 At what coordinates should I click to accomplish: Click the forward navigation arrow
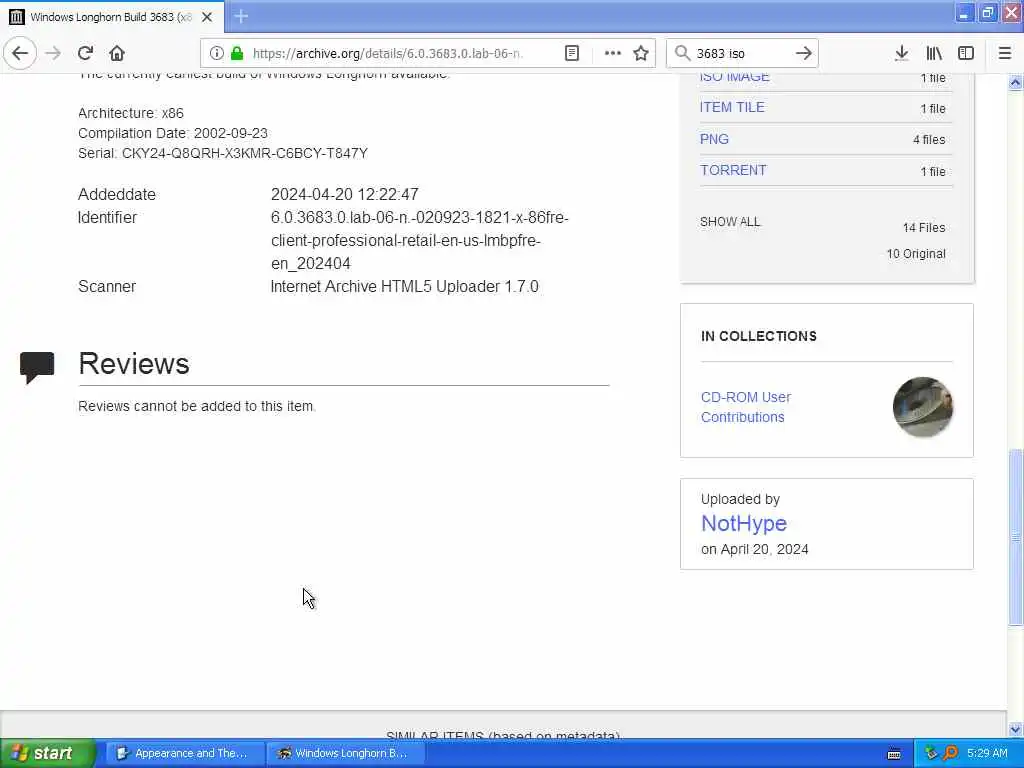coord(54,53)
